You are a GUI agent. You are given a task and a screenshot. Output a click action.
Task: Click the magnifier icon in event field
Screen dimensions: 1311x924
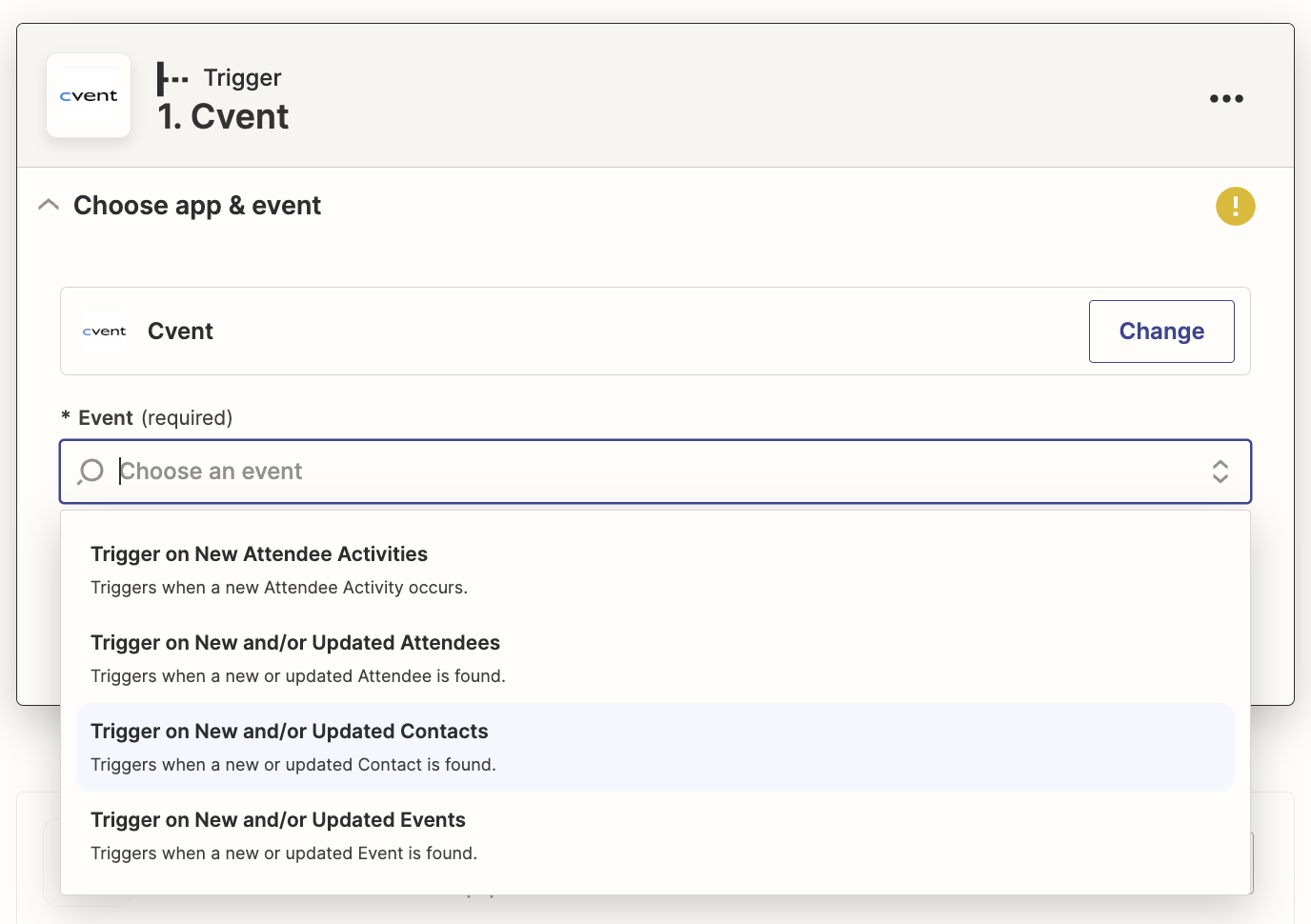coord(91,472)
